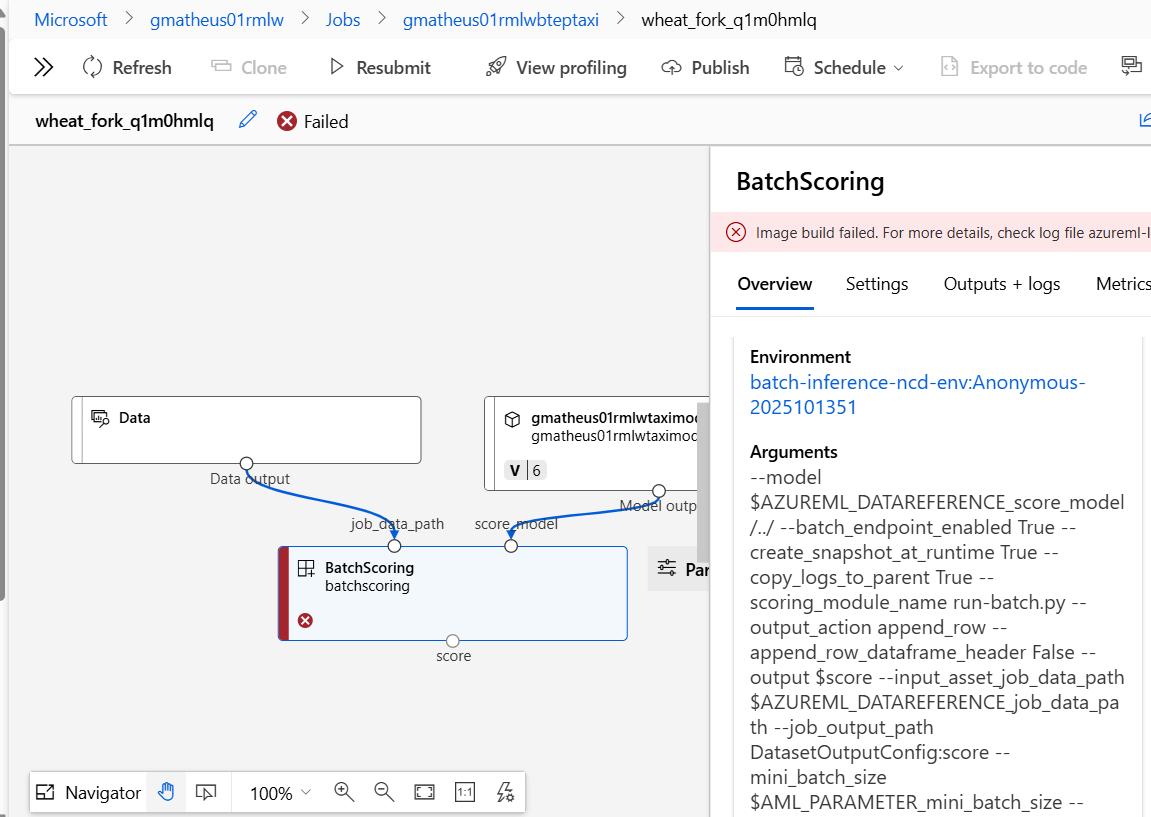This screenshot has width=1151, height=817.
Task: Click Export to code
Action: 1014,68
